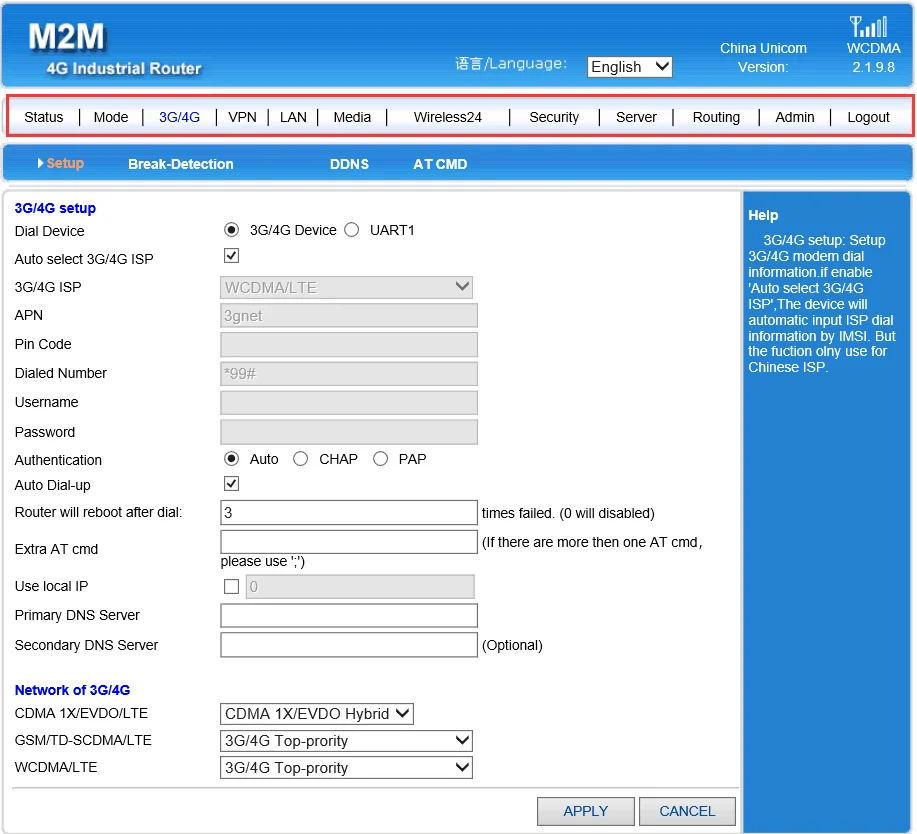Enable the Use local IP checkbox
The image size is (917, 834).
[231, 587]
